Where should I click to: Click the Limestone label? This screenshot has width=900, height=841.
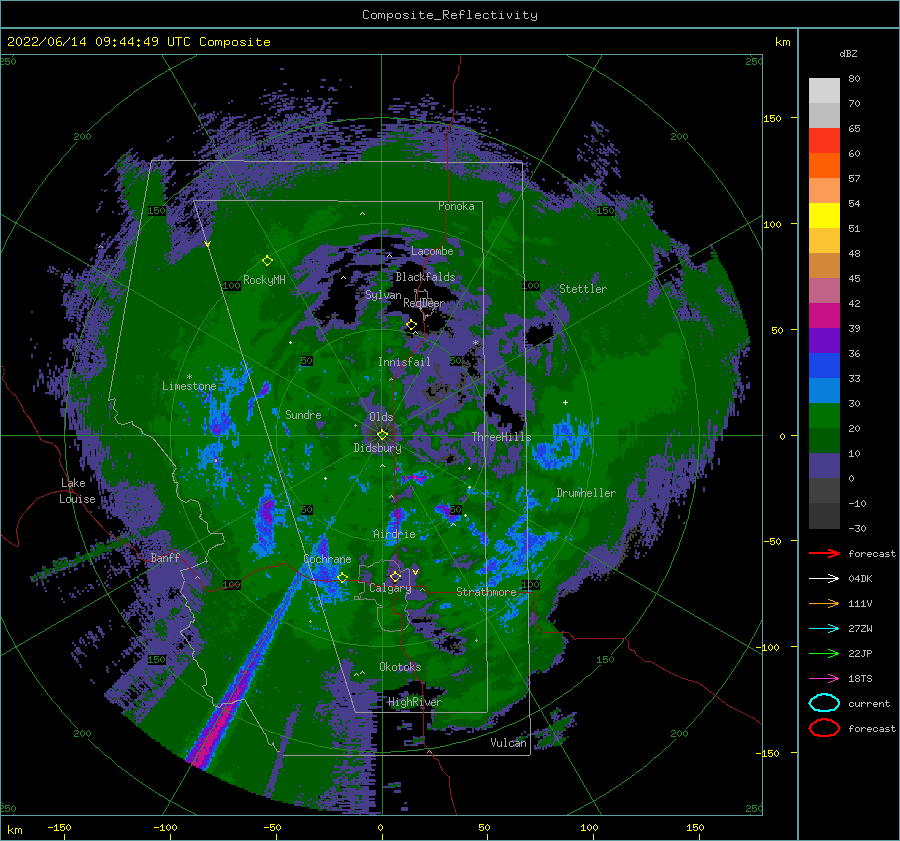[x=189, y=386]
